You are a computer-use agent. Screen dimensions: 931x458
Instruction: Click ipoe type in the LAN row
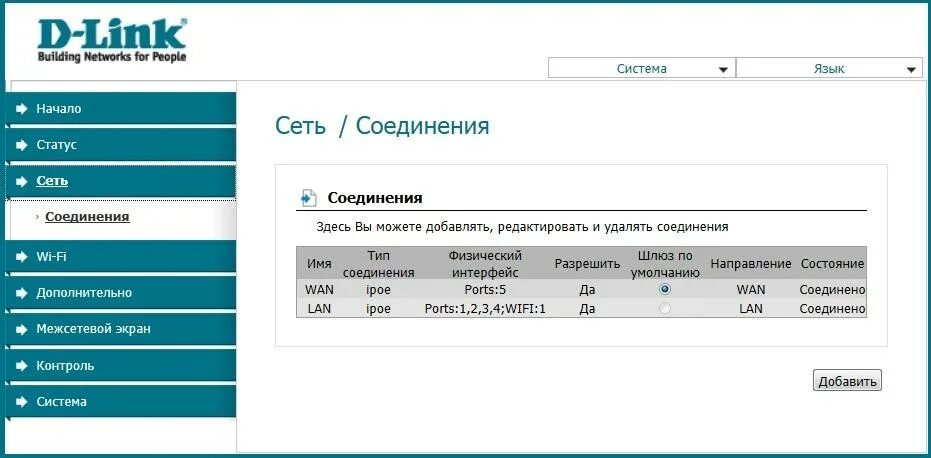(x=378, y=309)
